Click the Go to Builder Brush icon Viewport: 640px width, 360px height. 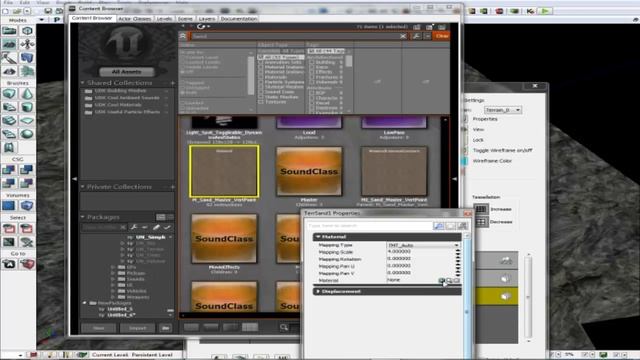(x=27, y=264)
